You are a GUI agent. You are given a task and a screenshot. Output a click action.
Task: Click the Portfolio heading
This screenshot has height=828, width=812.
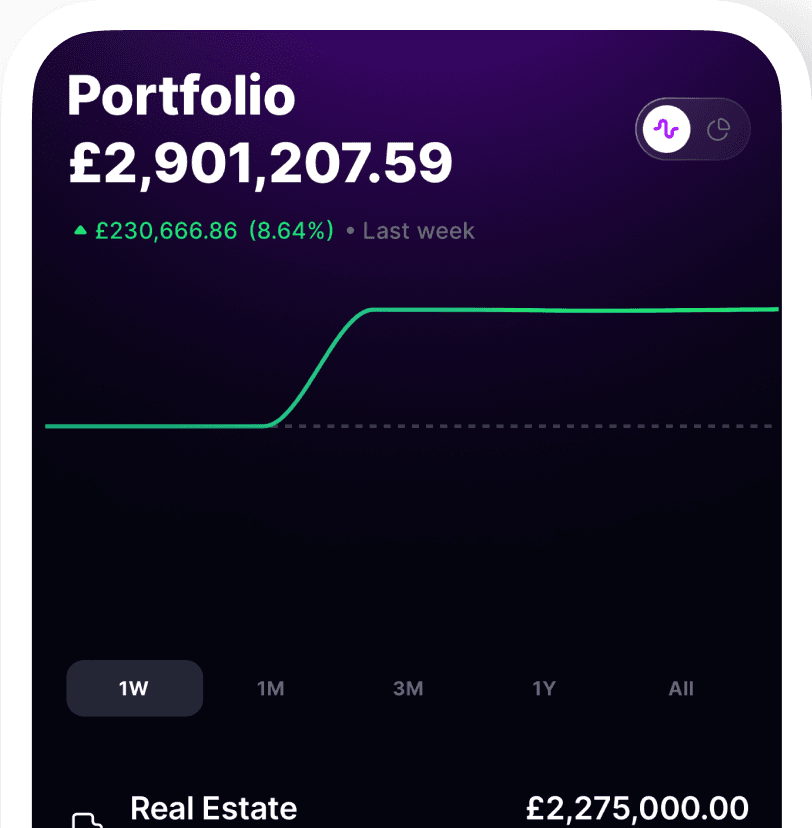[x=181, y=97]
